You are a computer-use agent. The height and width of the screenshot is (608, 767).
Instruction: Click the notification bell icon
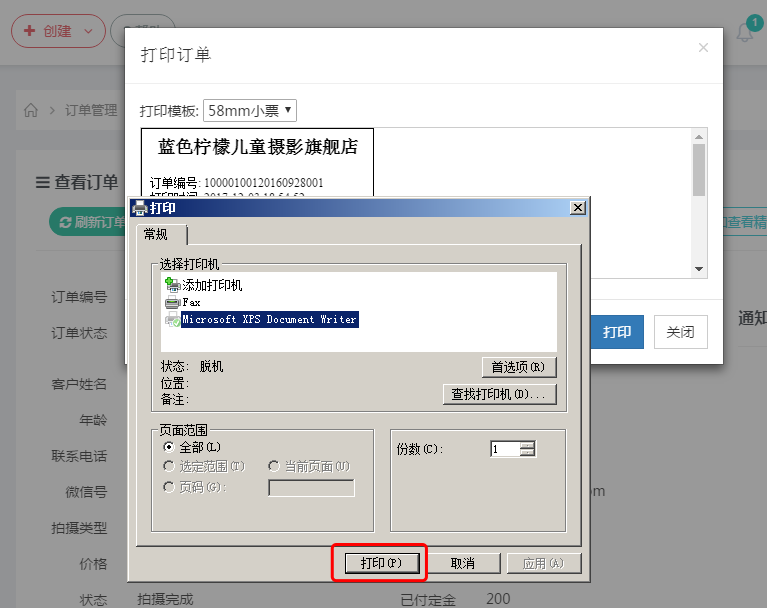coord(745,33)
